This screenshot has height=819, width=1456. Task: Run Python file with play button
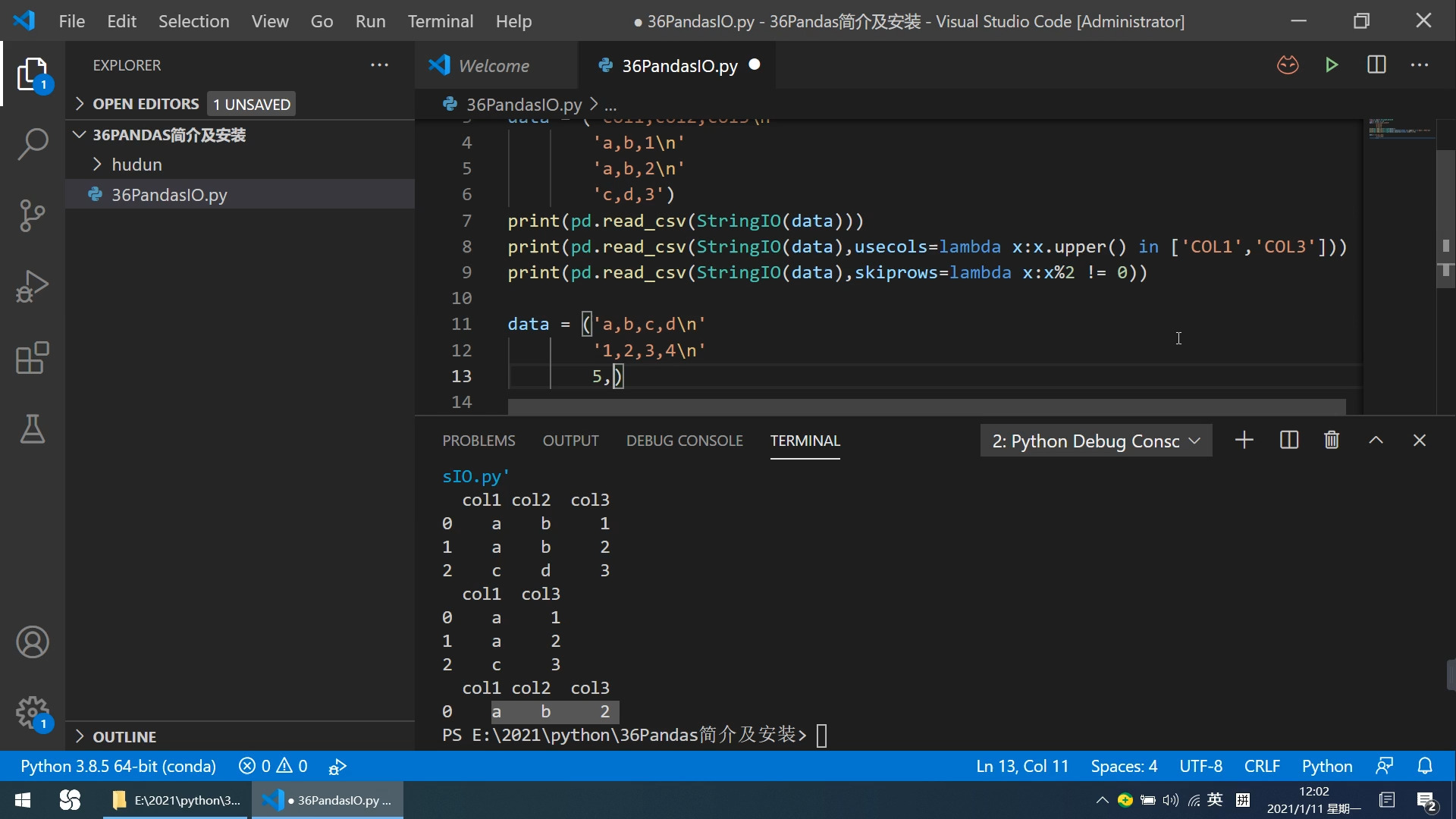point(1332,65)
